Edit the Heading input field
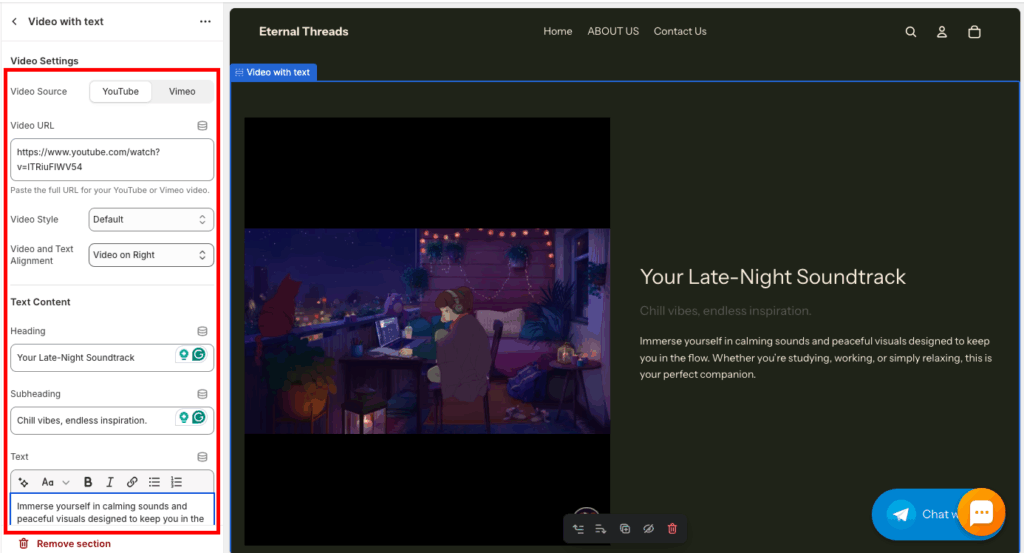The width and height of the screenshot is (1024, 553). click(112, 358)
